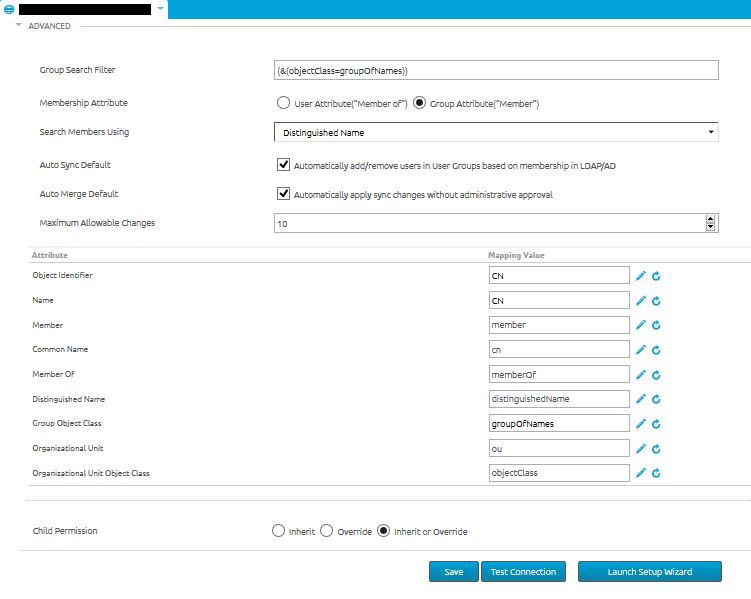Disable Auto Merge Default checkbox
The width and height of the screenshot is (751, 599).
(283, 194)
